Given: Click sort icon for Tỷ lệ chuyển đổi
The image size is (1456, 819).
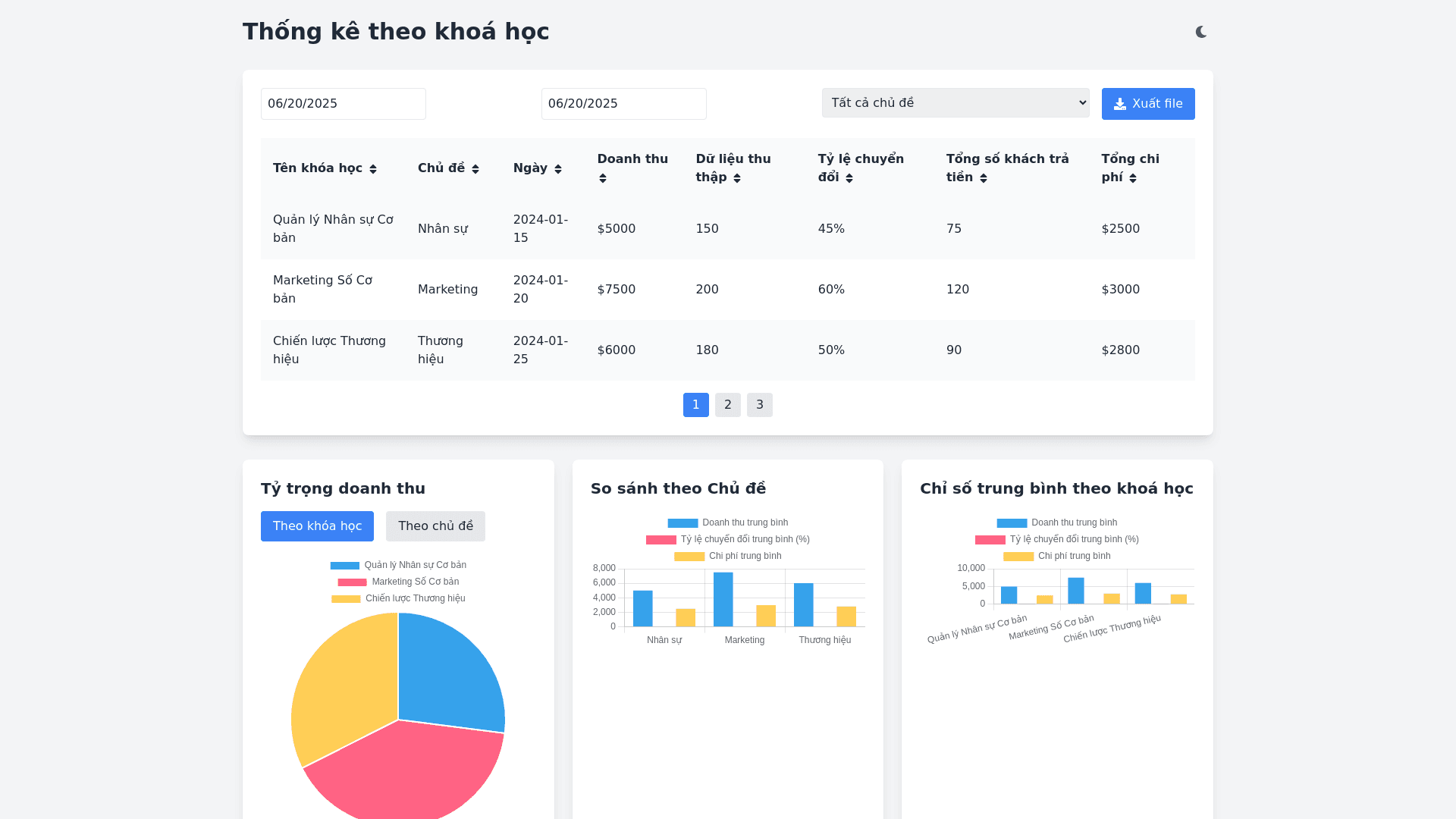Looking at the screenshot, I should tap(849, 178).
